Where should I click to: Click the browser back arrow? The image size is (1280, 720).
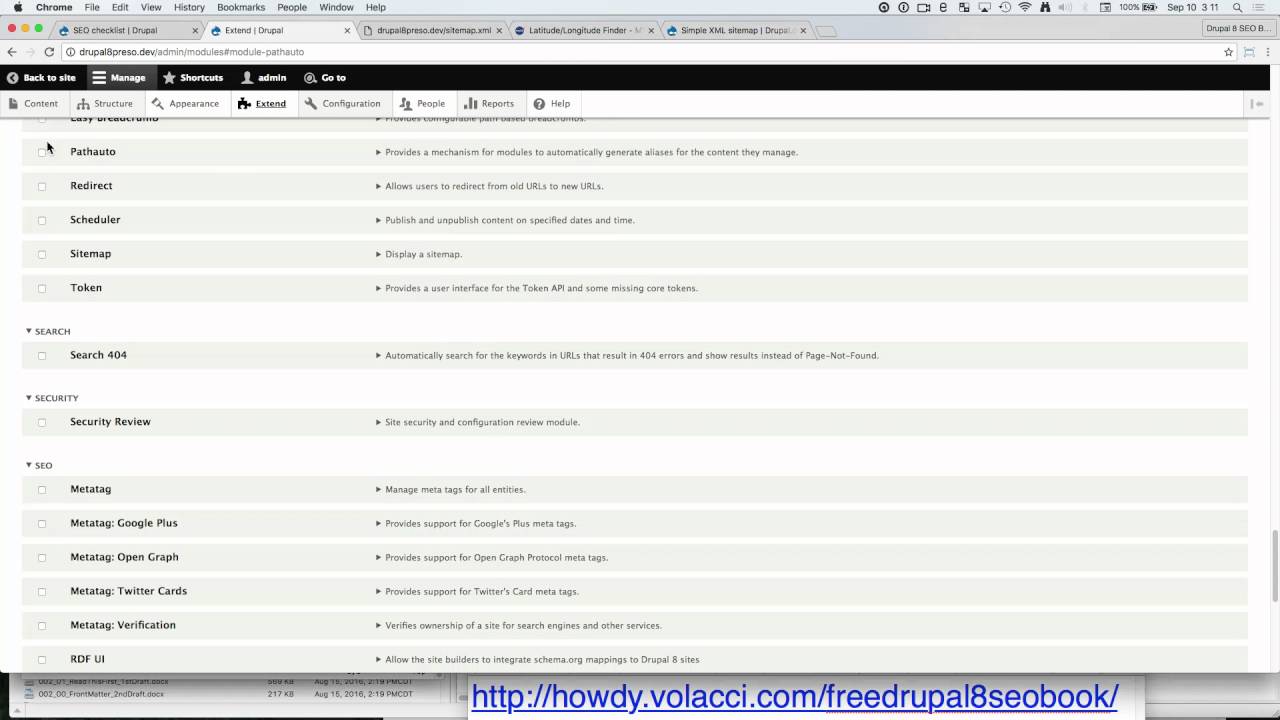pyautogui.click(x=12, y=52)
